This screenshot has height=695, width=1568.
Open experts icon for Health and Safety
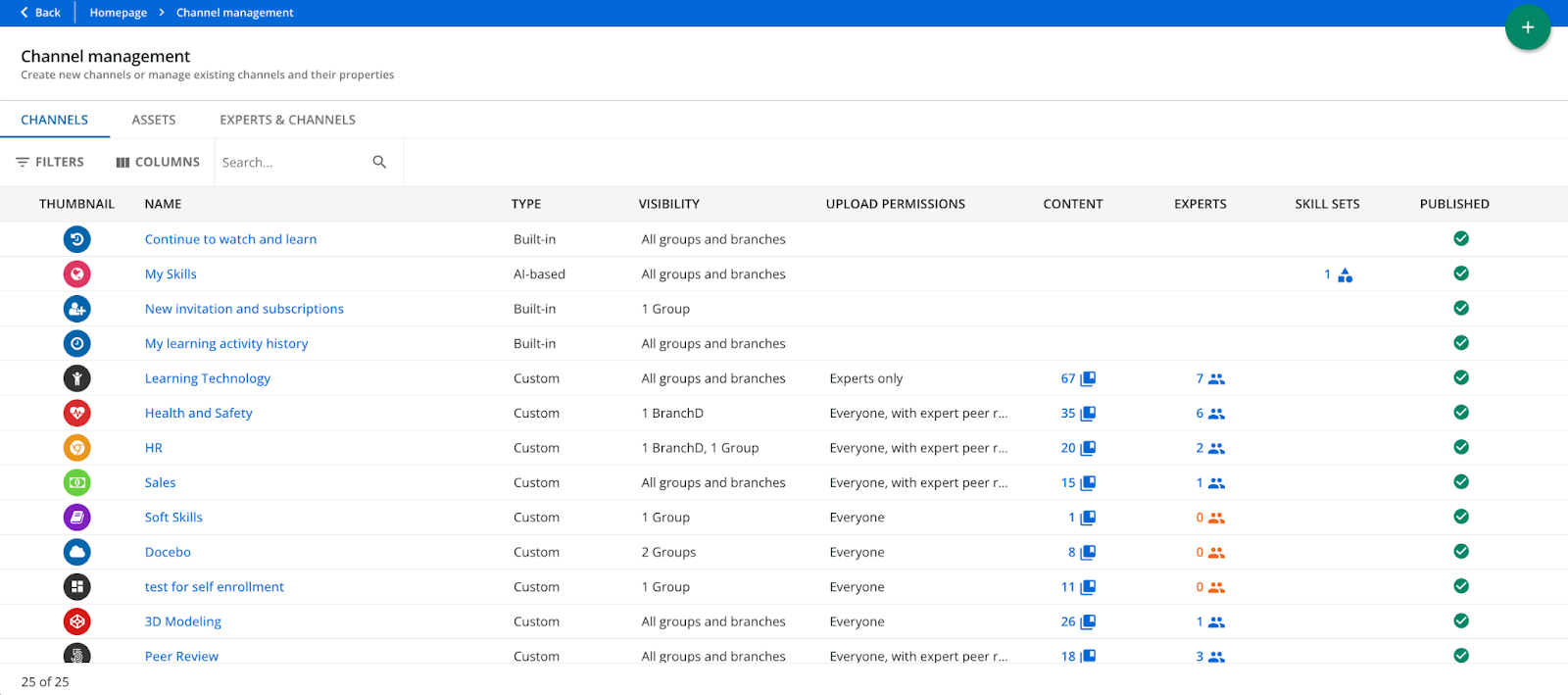[x=1216, y=414]
